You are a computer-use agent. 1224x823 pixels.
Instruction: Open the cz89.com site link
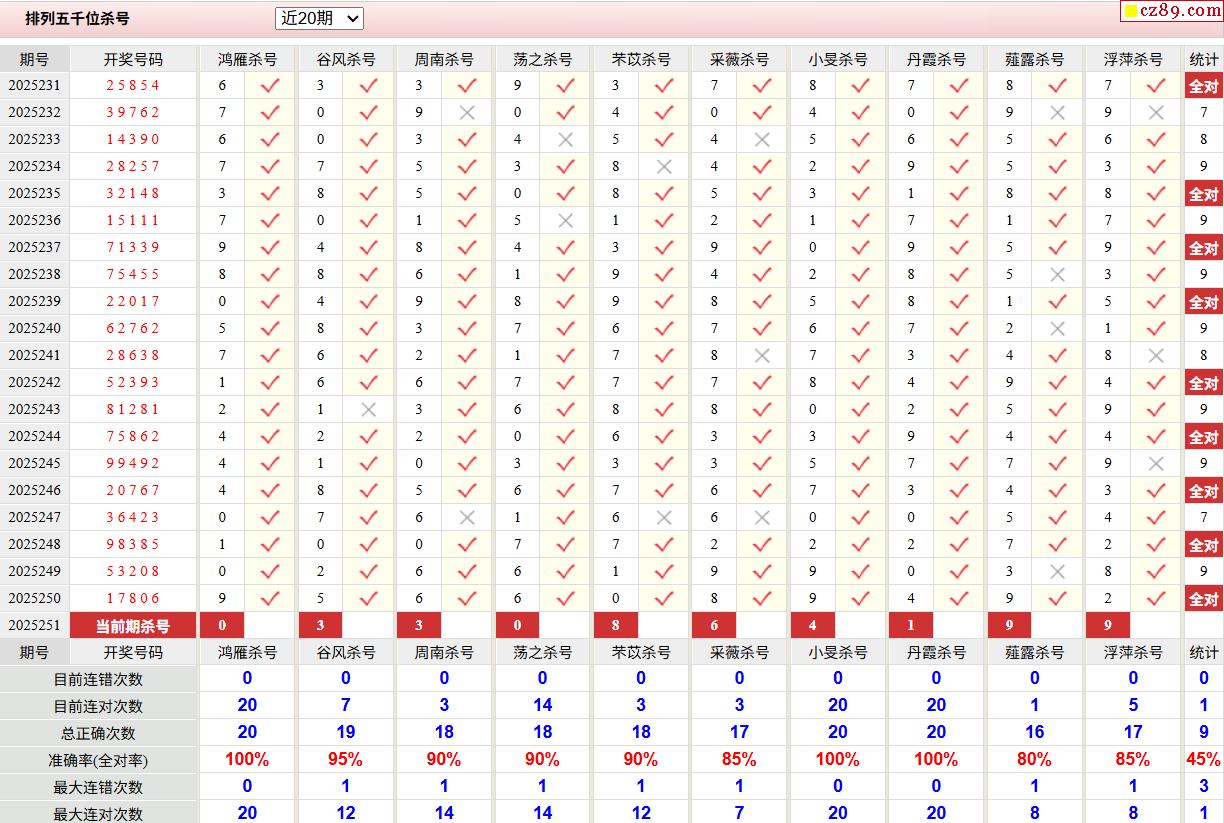click(x=1171, y=11)
